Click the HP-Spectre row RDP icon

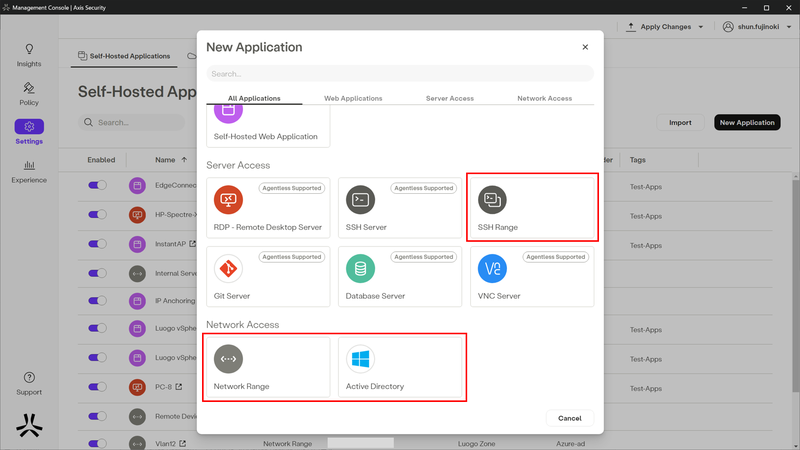coord(137,215)
